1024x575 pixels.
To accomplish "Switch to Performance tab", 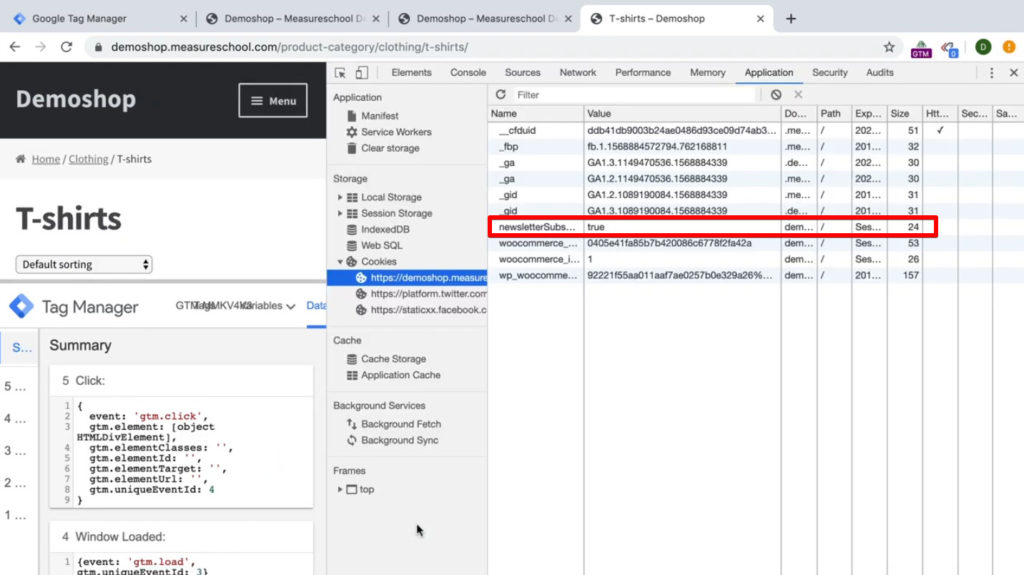I will tap(643, 73).
